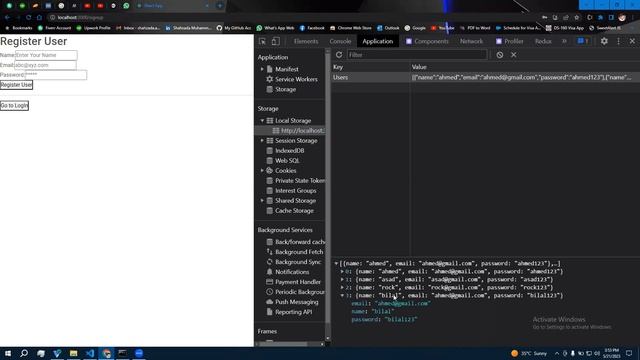Open the Windows taskbar search icon
640x360 pixels.
coord(24,353)
